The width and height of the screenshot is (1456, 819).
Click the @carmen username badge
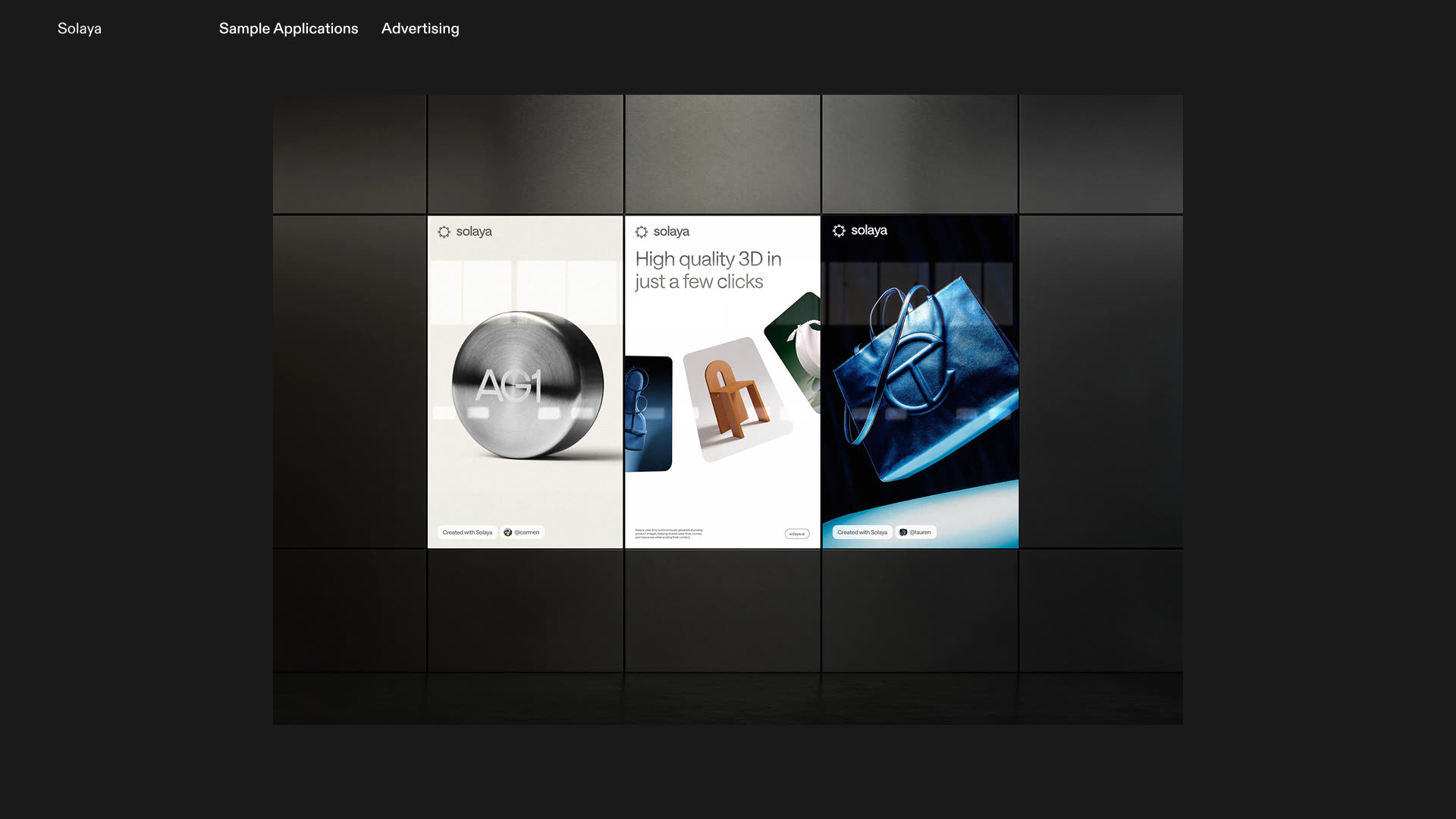click(x=525, y=532)
